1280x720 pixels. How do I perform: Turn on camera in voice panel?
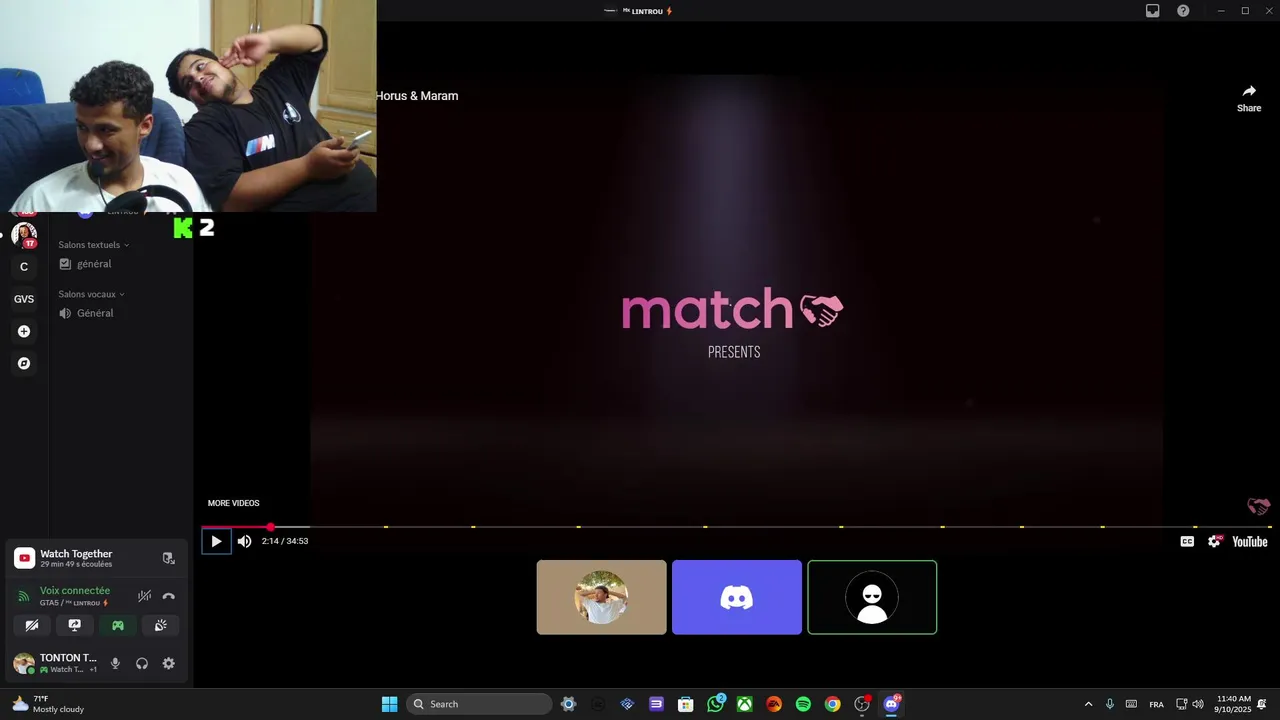(32, 625)
